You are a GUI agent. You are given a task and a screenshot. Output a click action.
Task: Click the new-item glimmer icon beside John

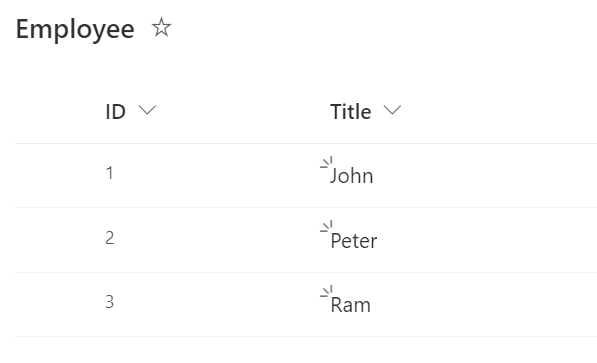click(x=326, y=162)
